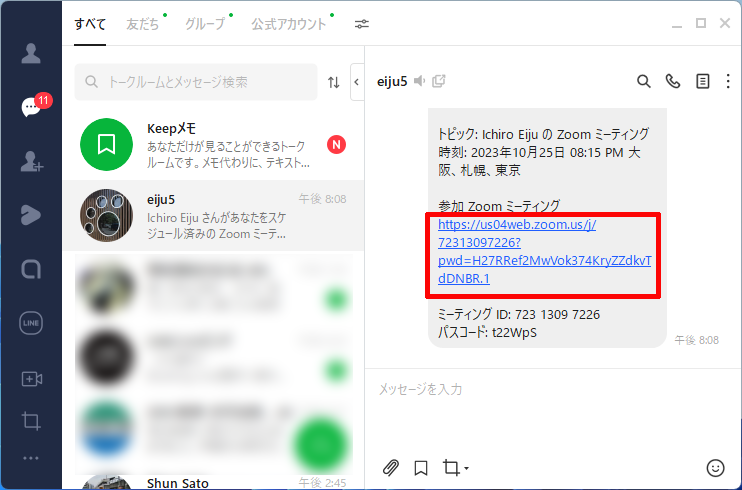Click eiju5 profile picture in chat list
Screen dimensions: 742x490
coord(106,215)
